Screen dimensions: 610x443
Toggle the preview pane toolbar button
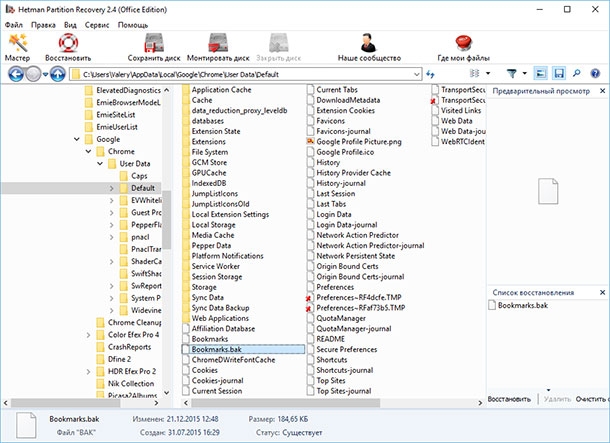pyautogui.click(x=540, y=73)
